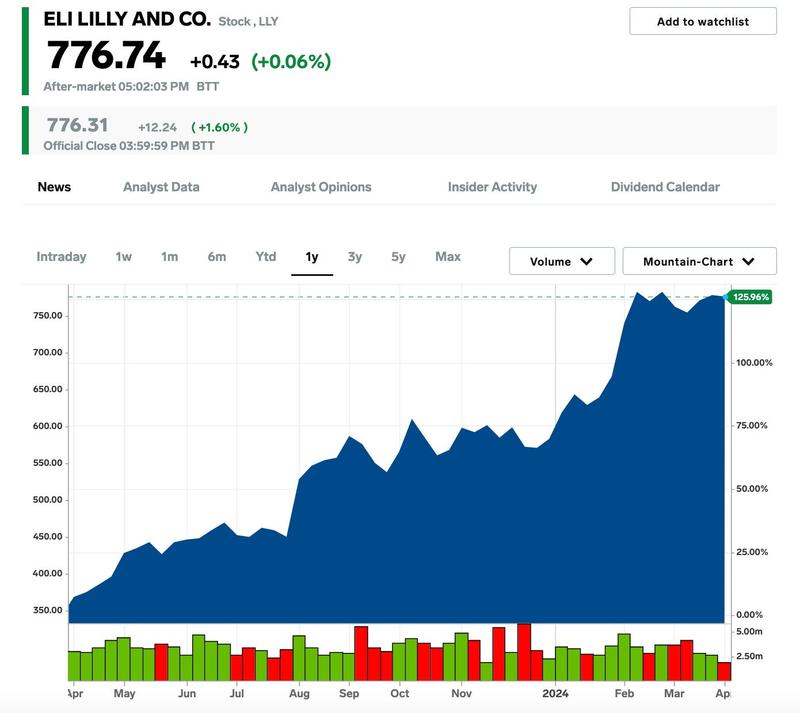Click the 350.00 price axis label

tap(47, 610)
